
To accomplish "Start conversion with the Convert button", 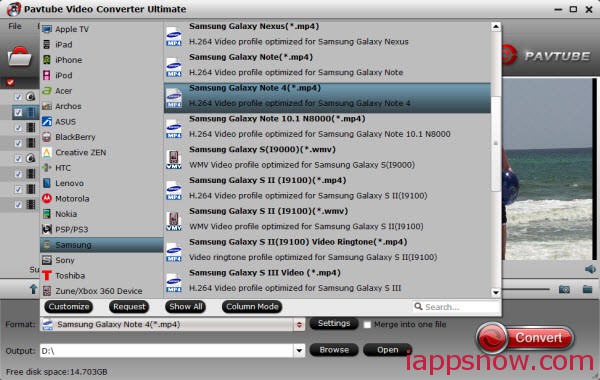I will (525, 338).
